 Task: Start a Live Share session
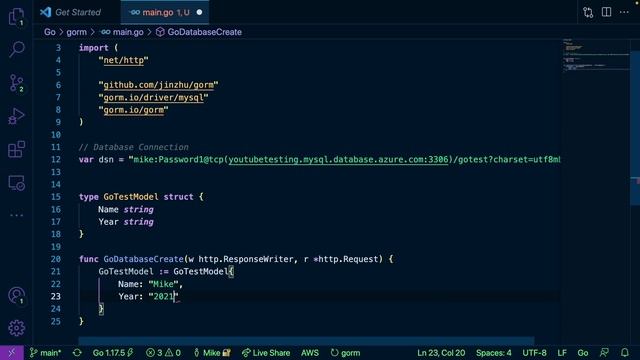(x=266, y=353)
